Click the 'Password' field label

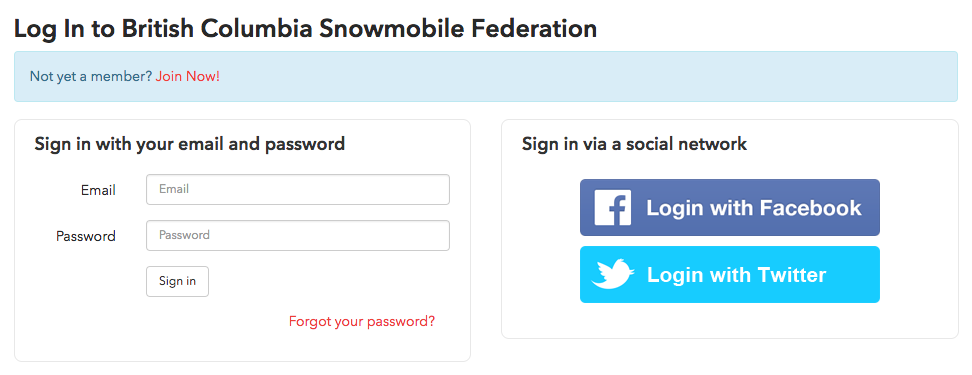[x=86, y=236]
